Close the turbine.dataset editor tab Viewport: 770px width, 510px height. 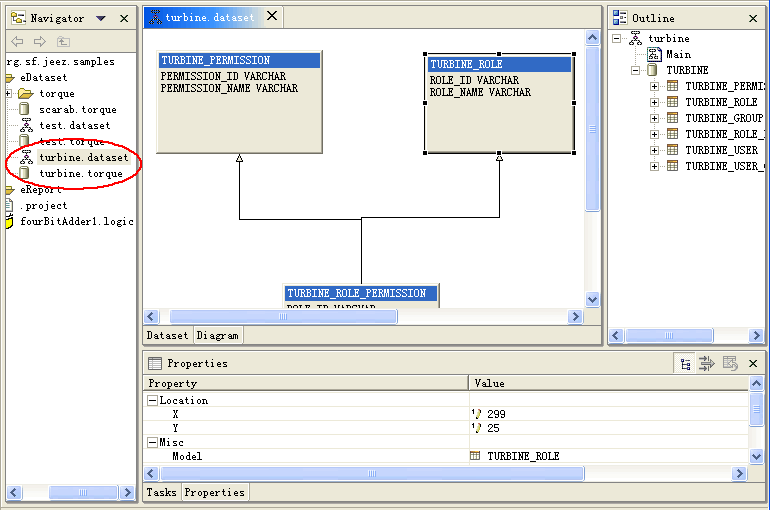tap(272, 16)
